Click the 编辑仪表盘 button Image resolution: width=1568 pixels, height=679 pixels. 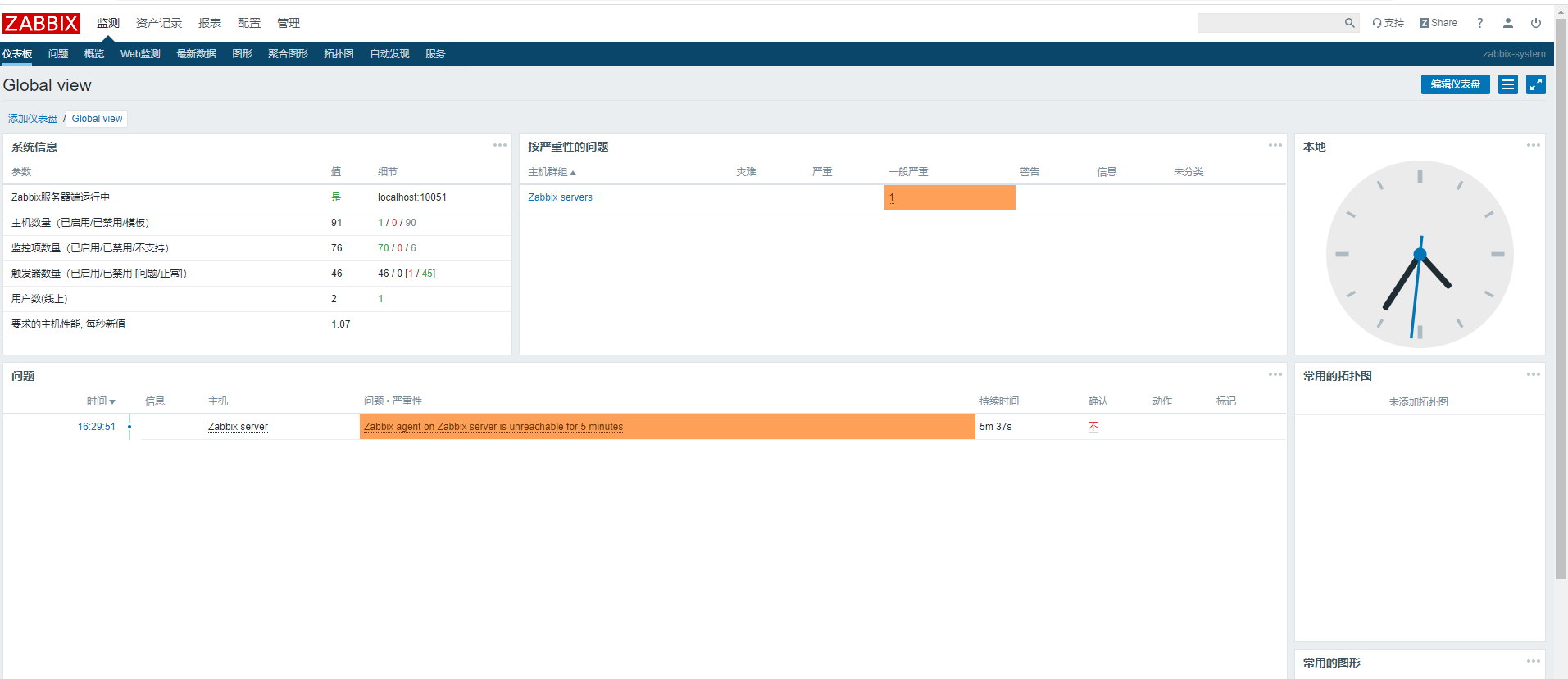(x=1456, y=84)
